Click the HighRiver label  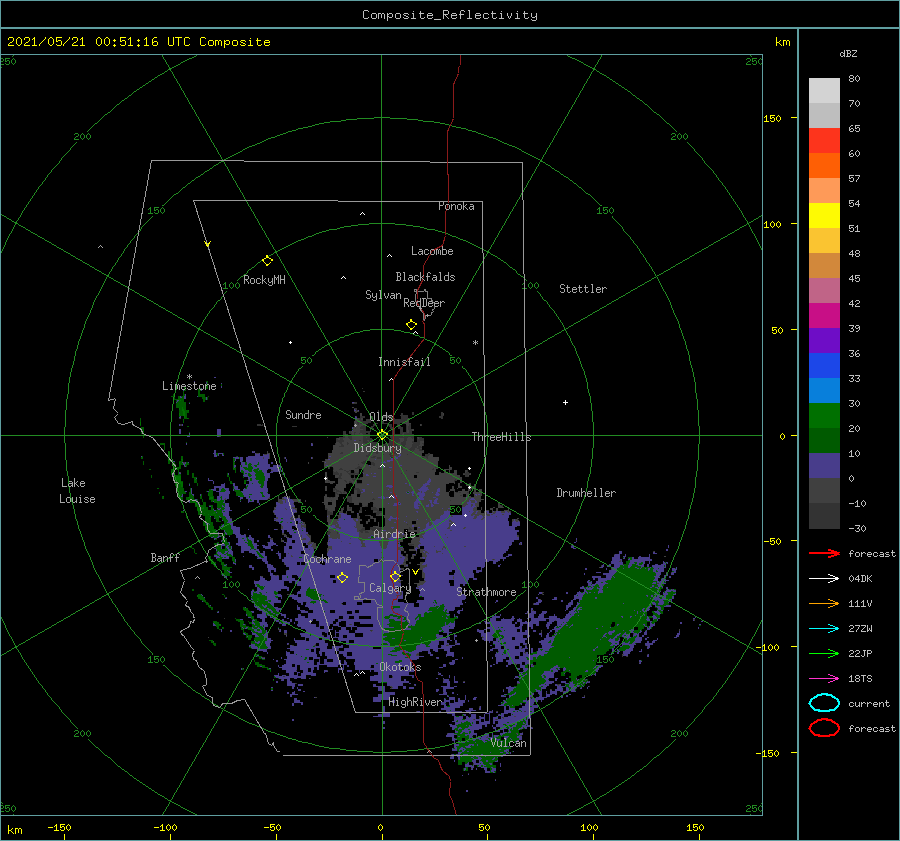point(415,702)
